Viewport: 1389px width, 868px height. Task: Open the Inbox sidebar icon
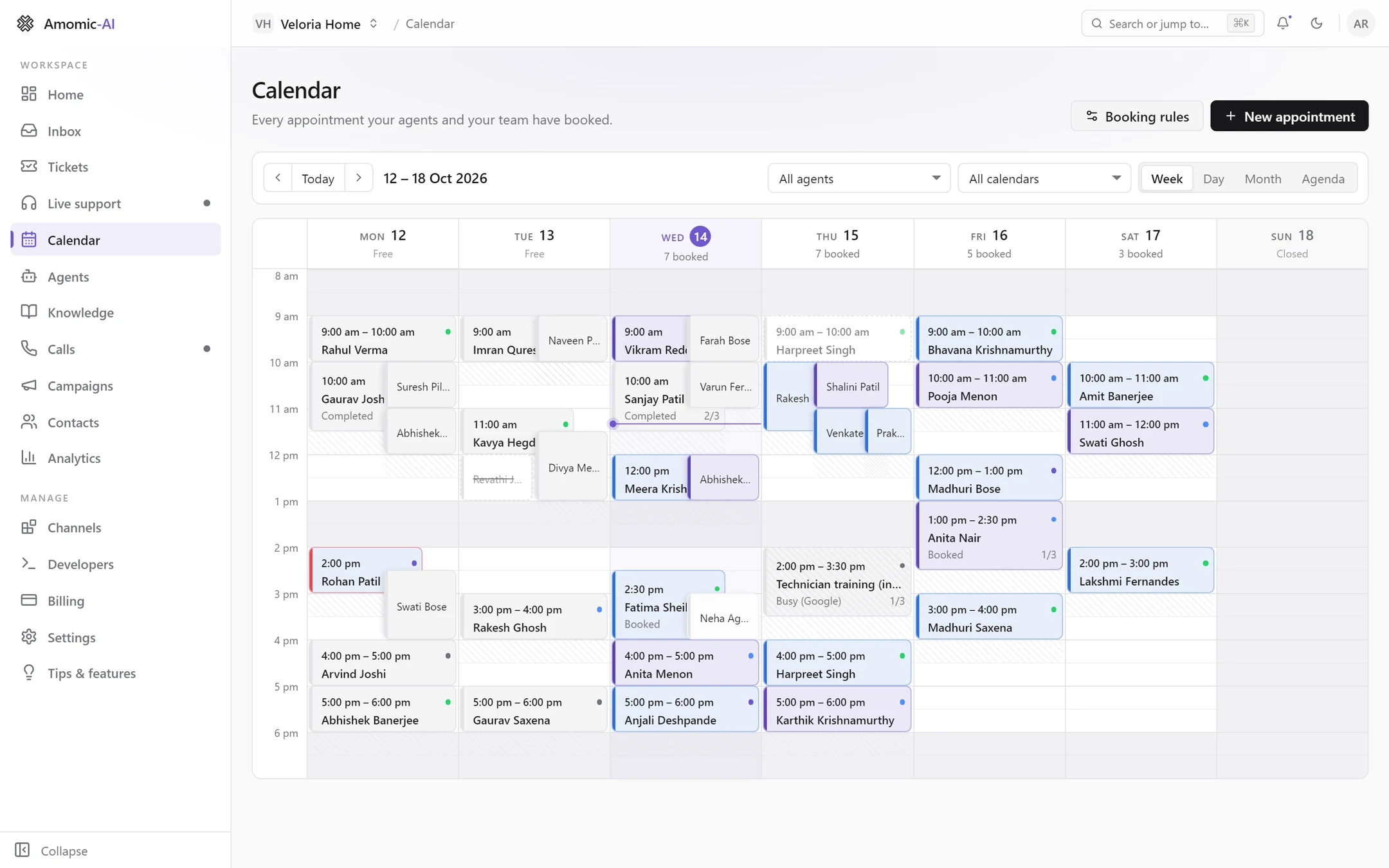29,131
